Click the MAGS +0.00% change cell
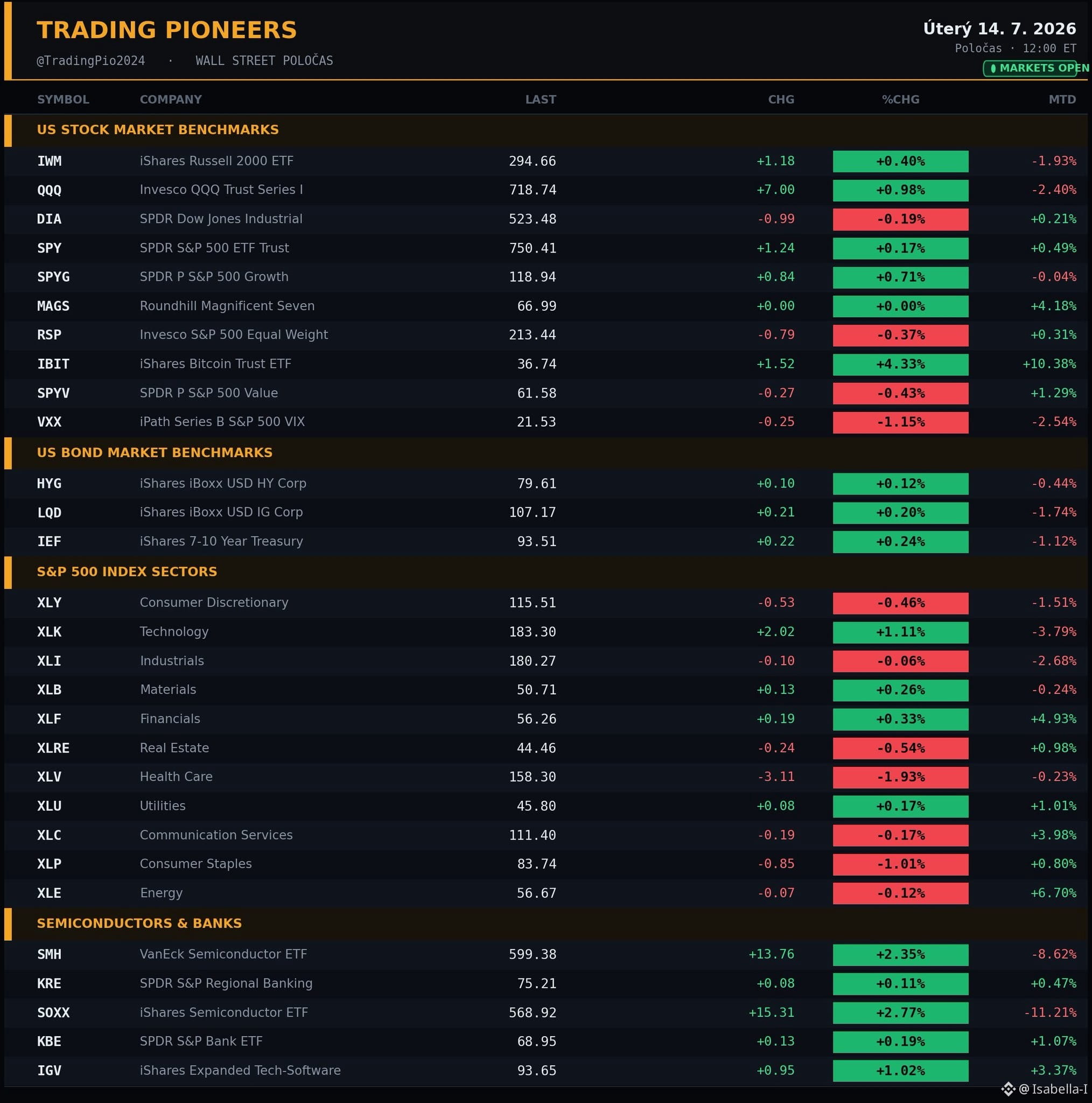 [901, 306]
